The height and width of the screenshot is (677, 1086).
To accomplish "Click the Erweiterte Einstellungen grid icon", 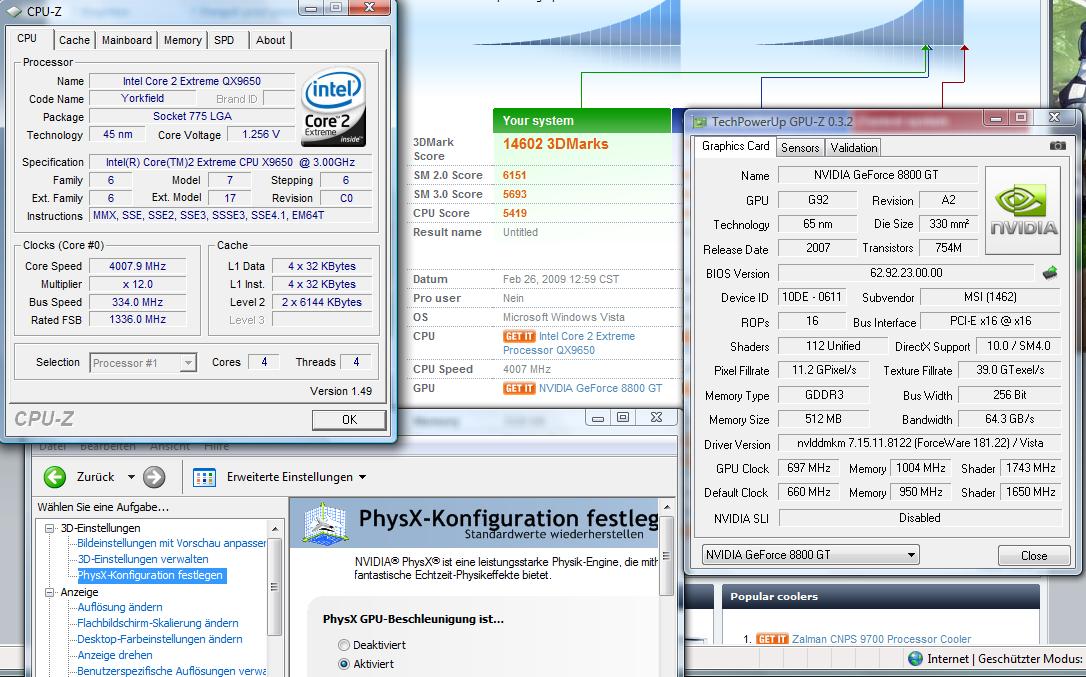I will click(x=204, y=477).
